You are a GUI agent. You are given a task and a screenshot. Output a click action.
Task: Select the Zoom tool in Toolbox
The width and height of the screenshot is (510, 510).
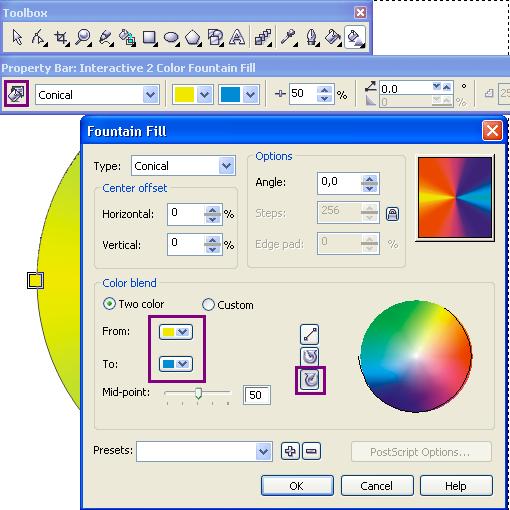83,37
